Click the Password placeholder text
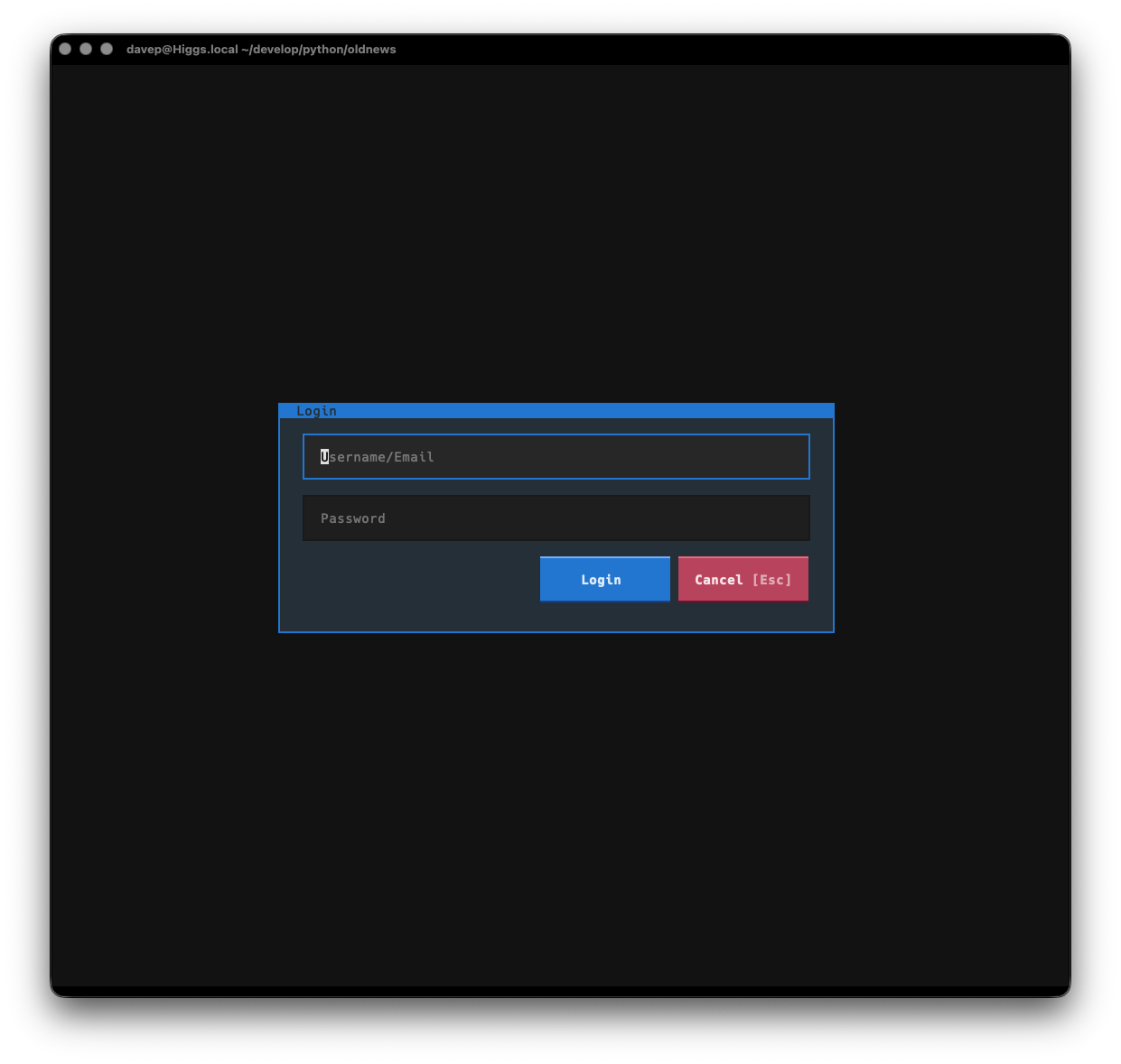The image size is (1121, 1064). point(352,518)
